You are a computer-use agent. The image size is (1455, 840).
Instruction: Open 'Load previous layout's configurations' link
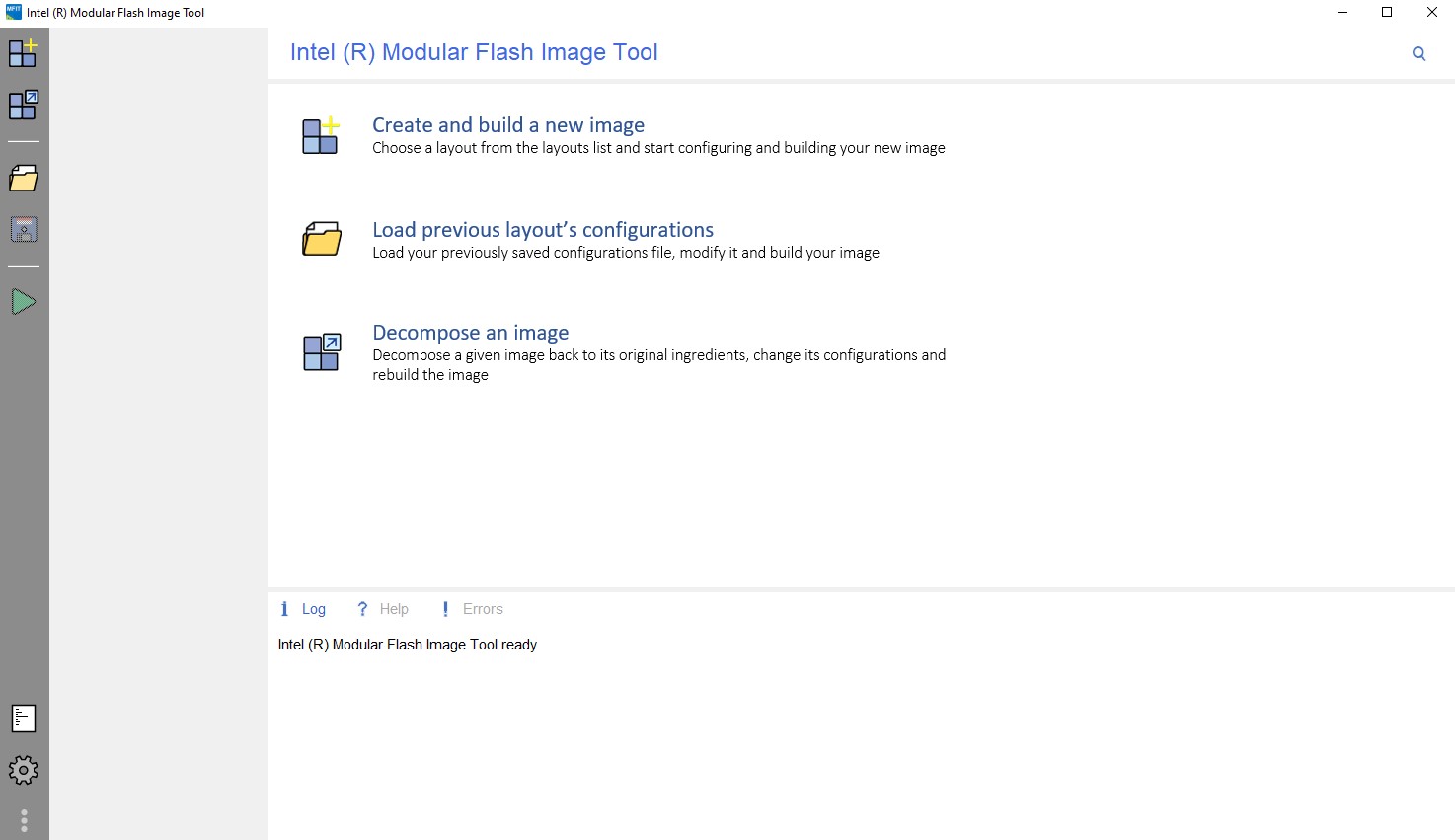[543, 230]
